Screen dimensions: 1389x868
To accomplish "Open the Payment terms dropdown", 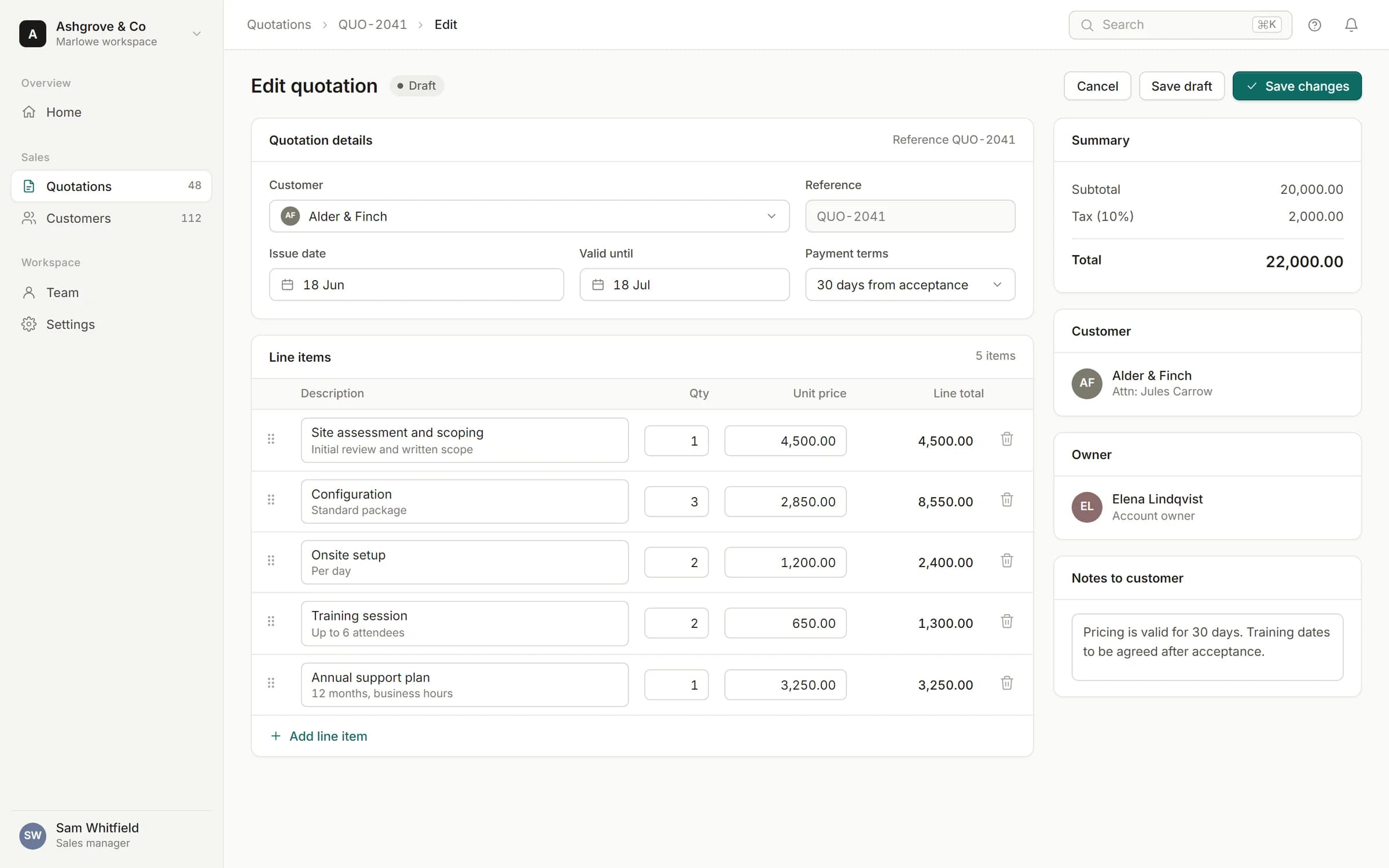I will (910, 285).
